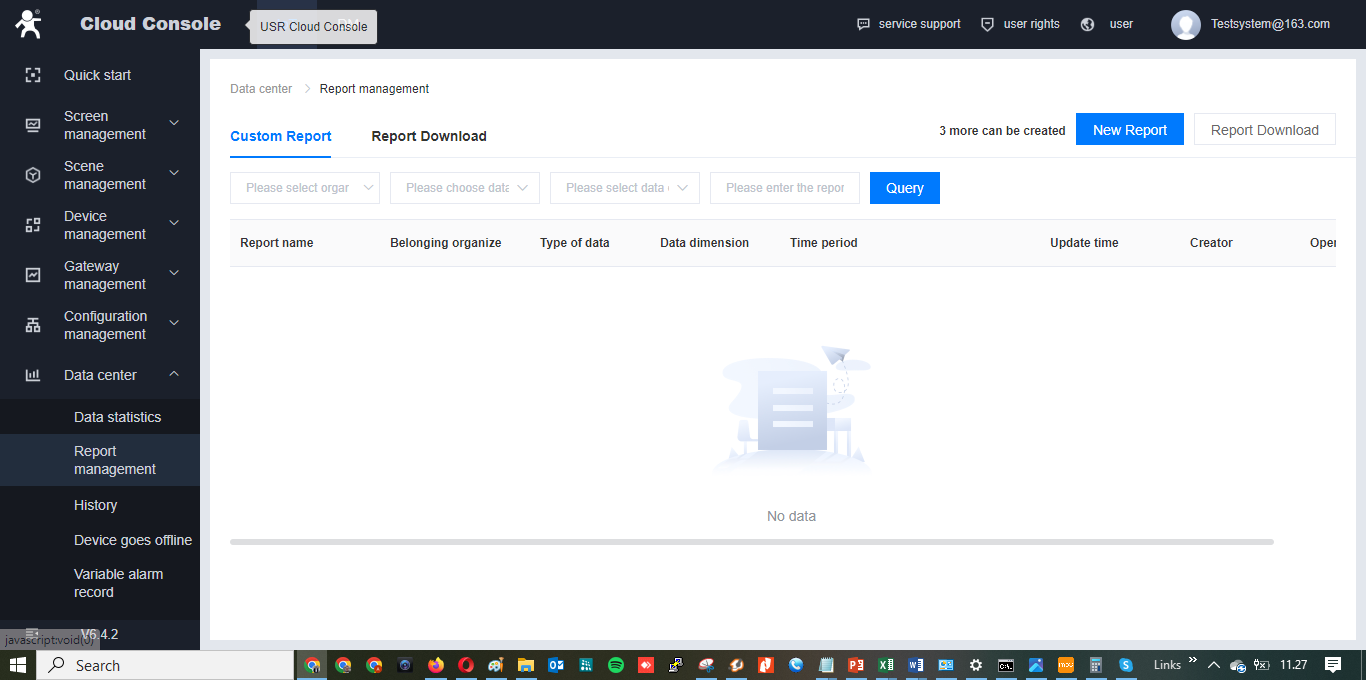The height and width of the screenshot is (680, 1366).
Task: Switch to the Report Download tab
Action: [428, 136]
